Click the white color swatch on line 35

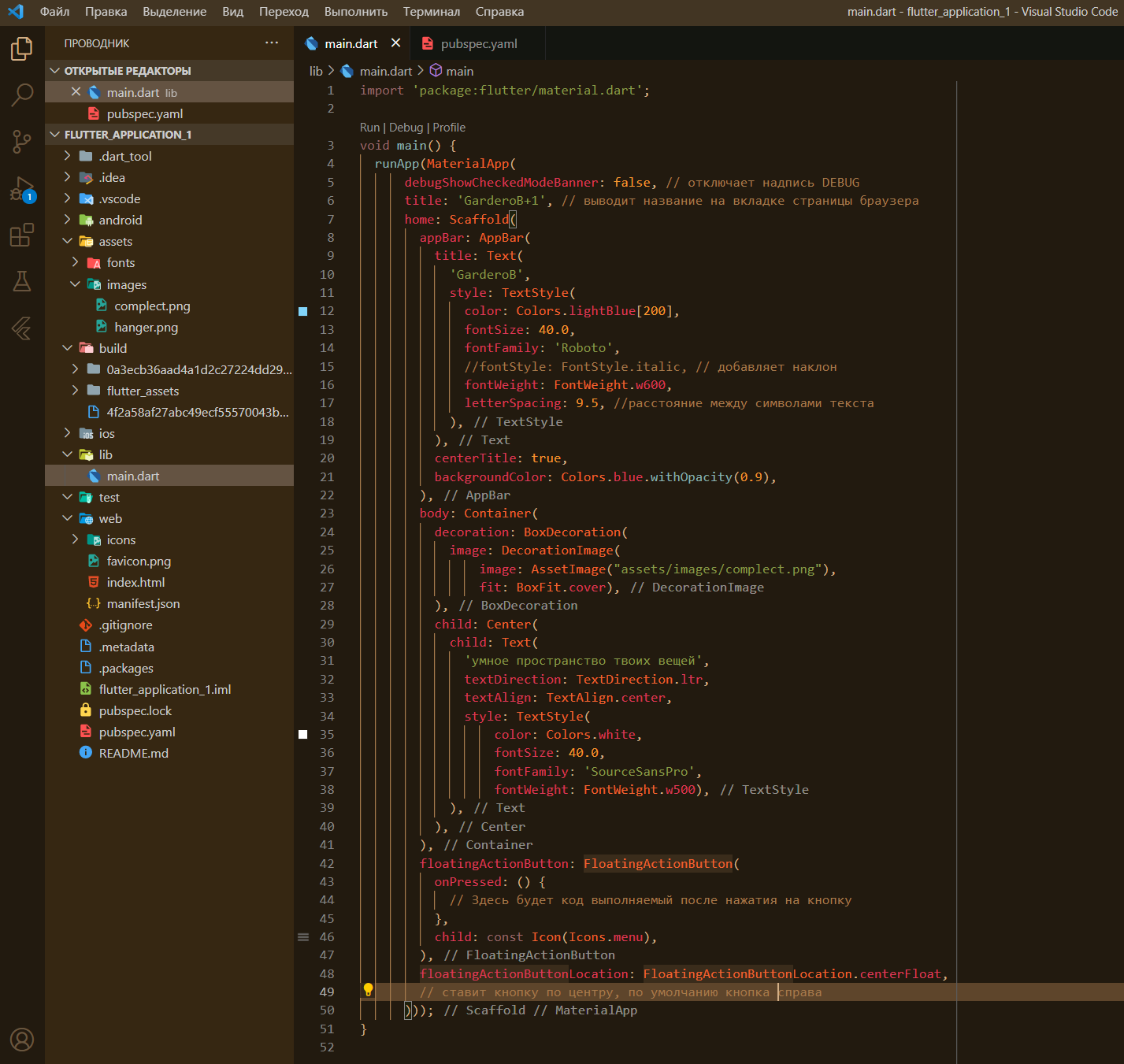tap(303, 734)
